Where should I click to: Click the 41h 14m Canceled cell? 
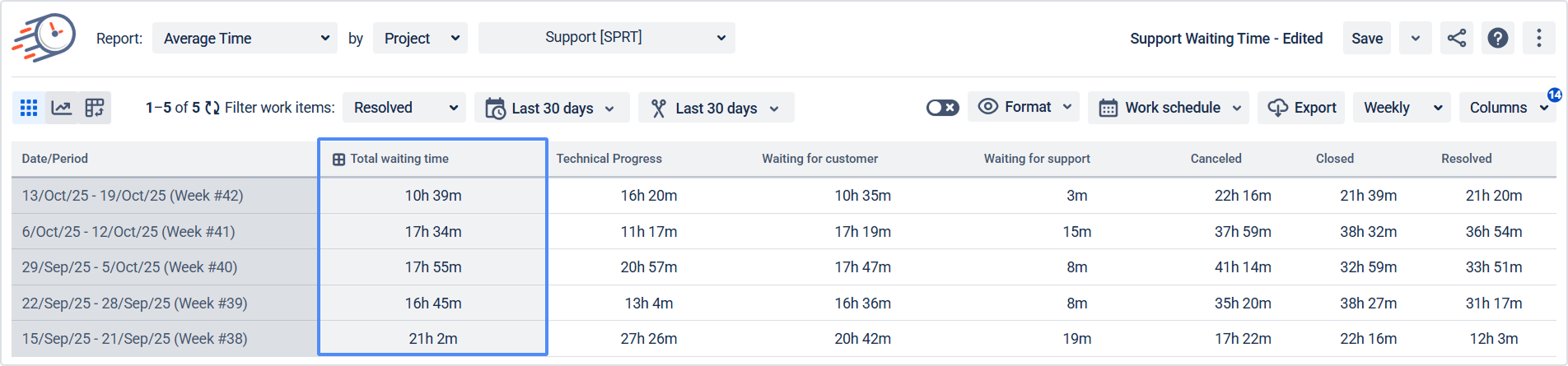coord(1243,267)
